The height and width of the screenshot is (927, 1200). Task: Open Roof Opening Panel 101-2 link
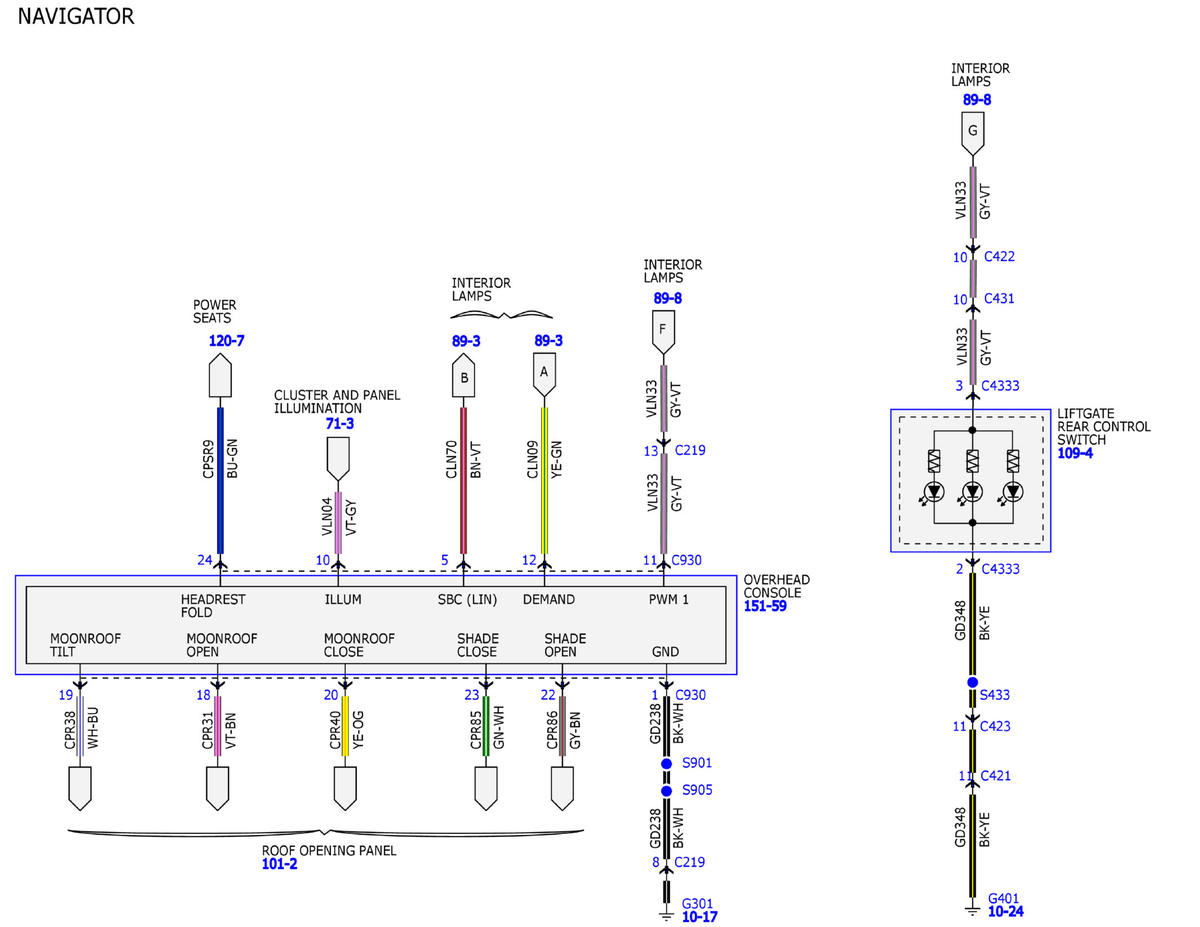pyautogui.click(x=279, y=864)
